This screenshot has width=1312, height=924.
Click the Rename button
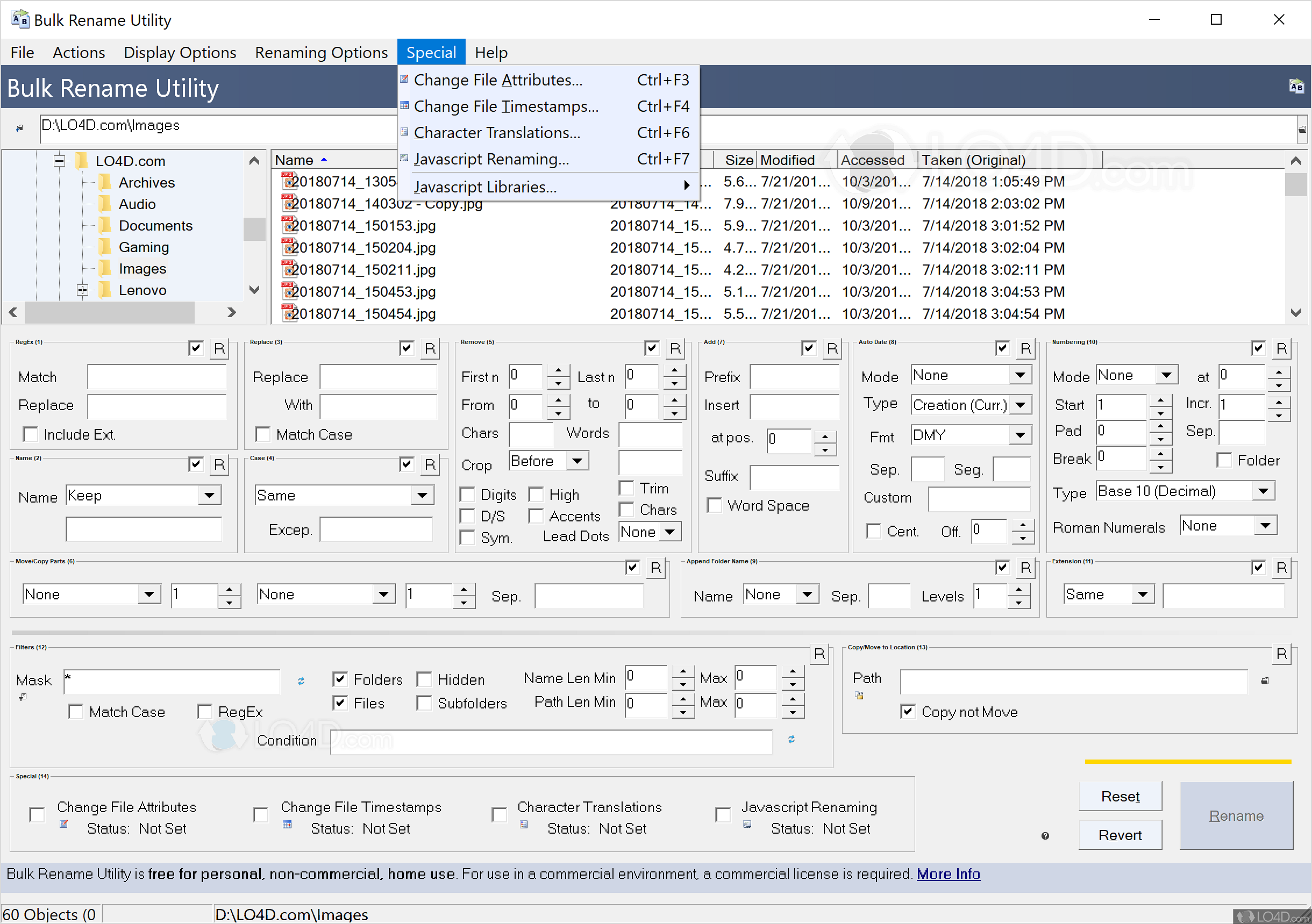1237,815
